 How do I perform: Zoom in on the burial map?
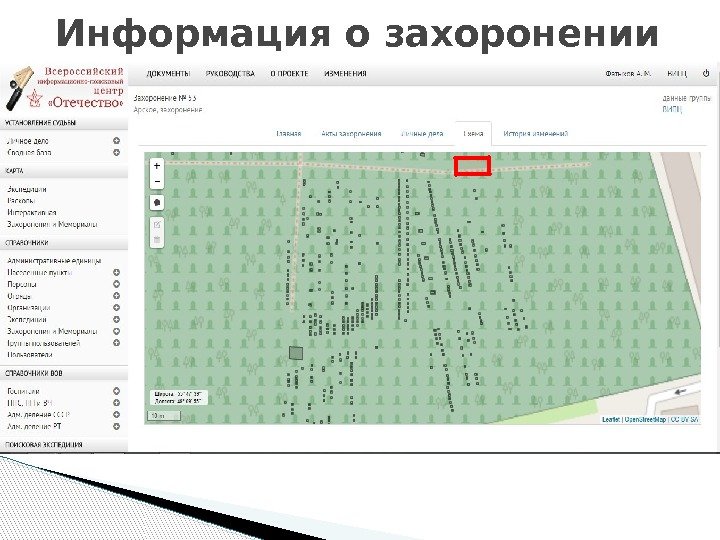[157, 166]
